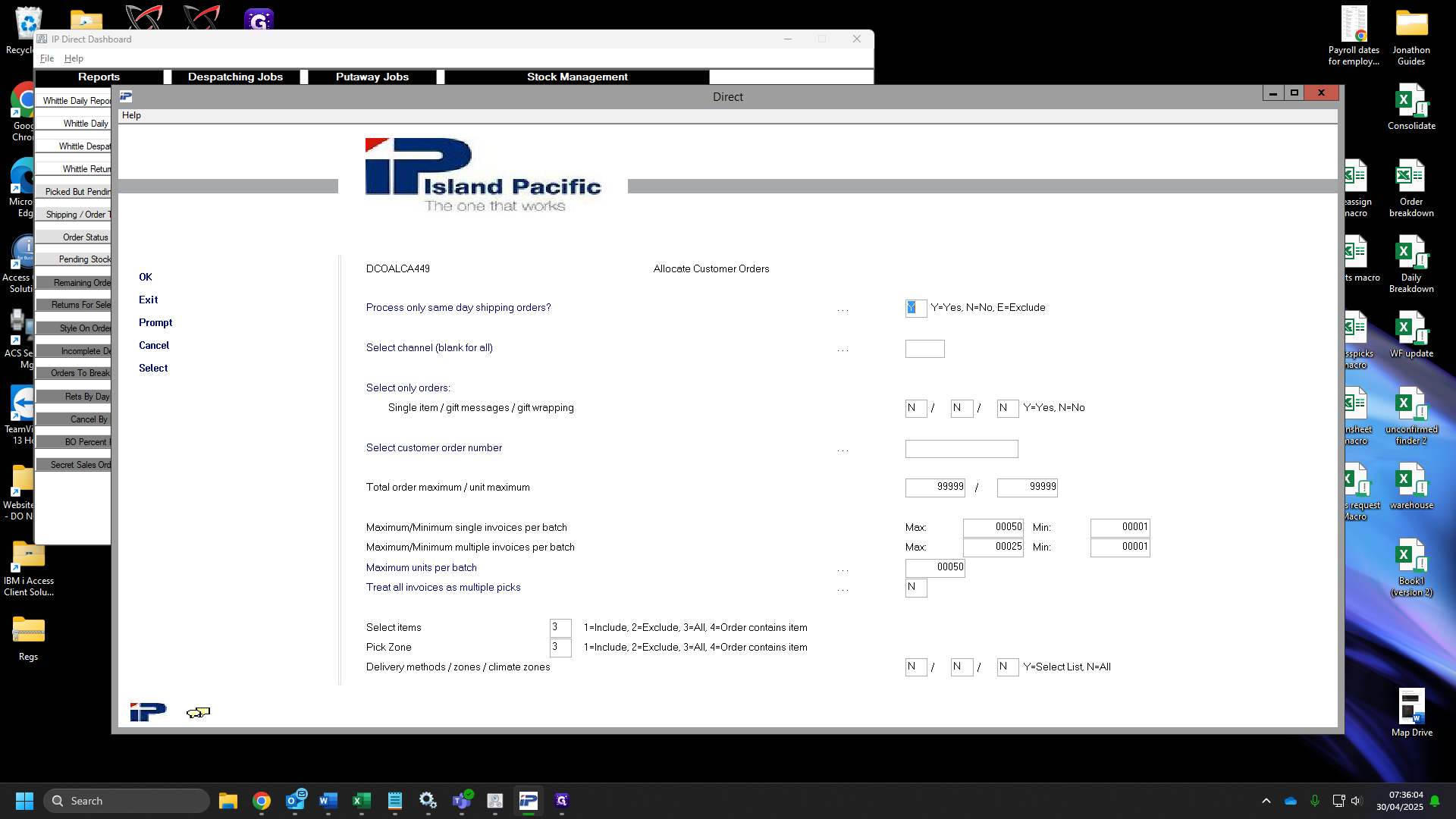
Task: Open File Explorer from taskbar
Action: click(x=228, y=801)
